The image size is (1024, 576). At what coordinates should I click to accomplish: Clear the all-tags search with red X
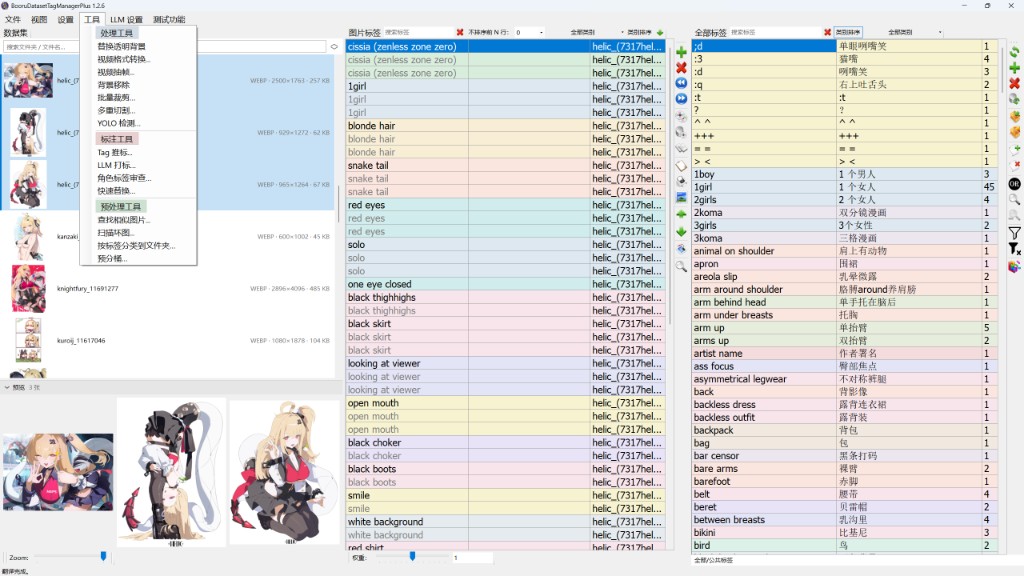tap(827, 32)
